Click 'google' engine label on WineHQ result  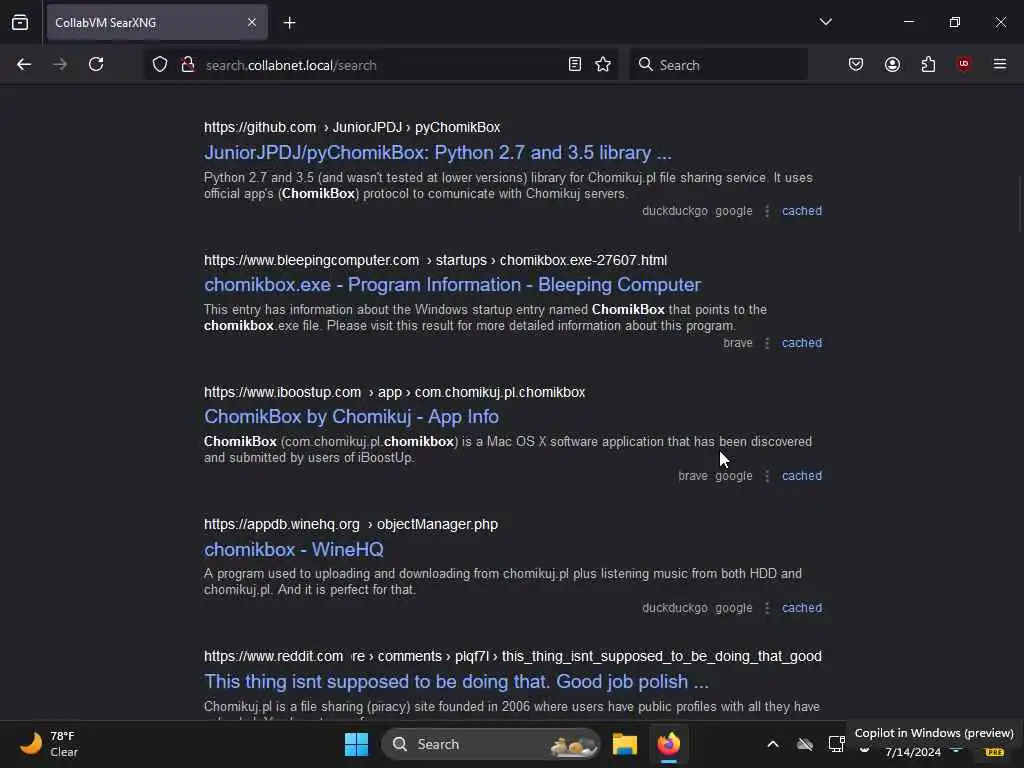click(733, 608)
